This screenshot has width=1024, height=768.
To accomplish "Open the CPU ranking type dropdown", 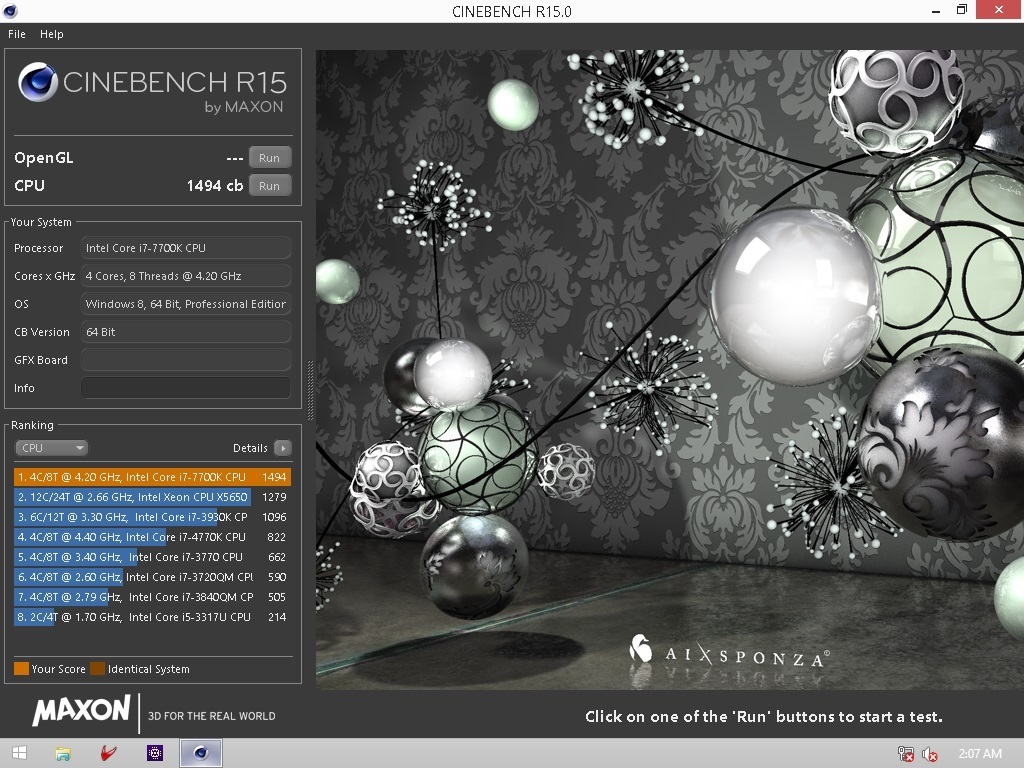I will (52, 448).
